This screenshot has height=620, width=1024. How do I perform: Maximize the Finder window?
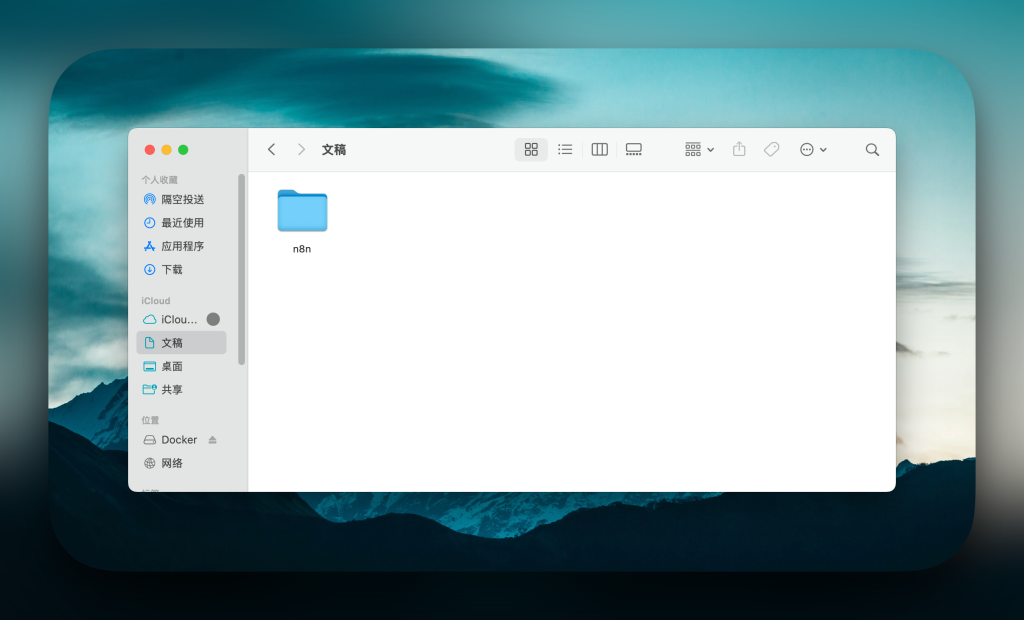pos(184,150)
